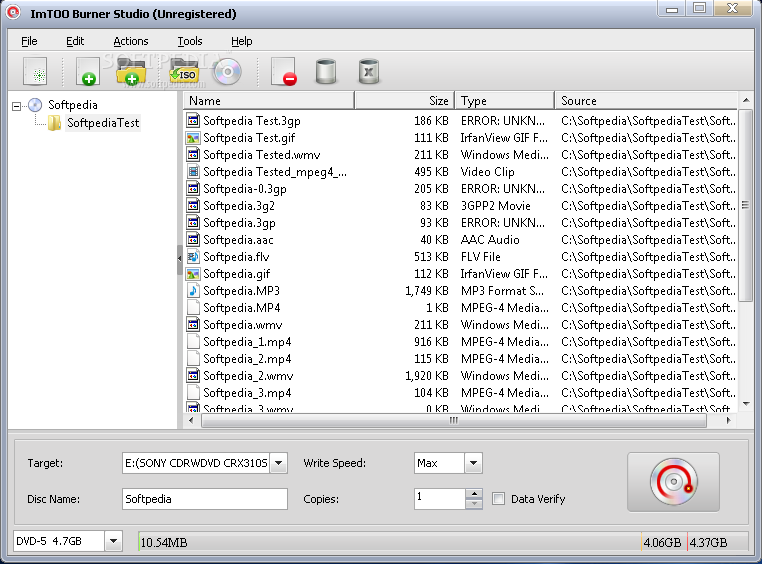Select the Softpedia_2.mp4 file name

click(x=247, y=359)
